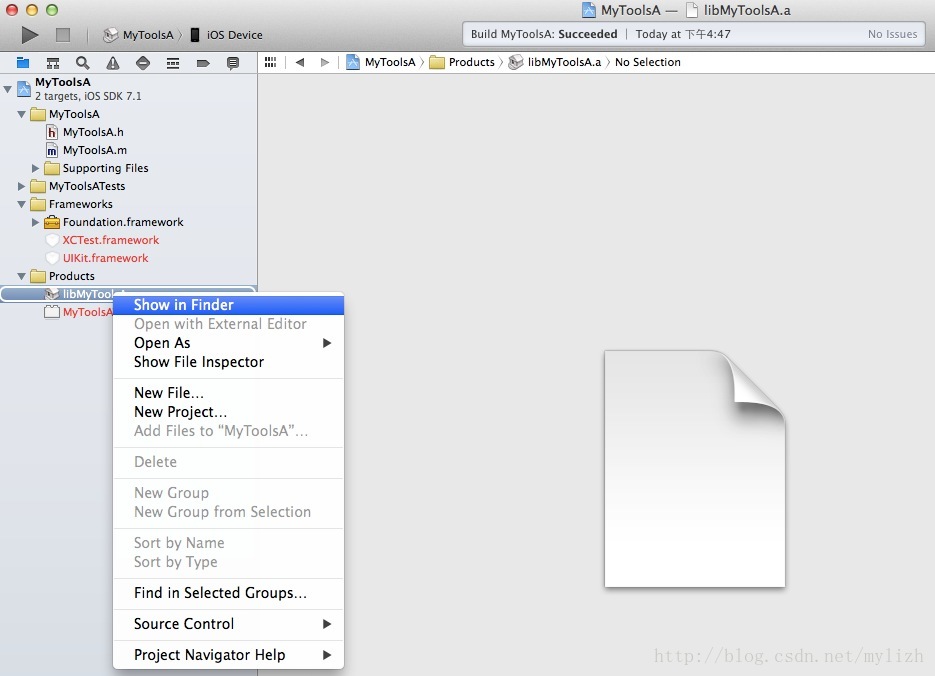This screenshot has width=935, height=676.
Task: Click Products in the jump bar
Action: click(462, 62)
